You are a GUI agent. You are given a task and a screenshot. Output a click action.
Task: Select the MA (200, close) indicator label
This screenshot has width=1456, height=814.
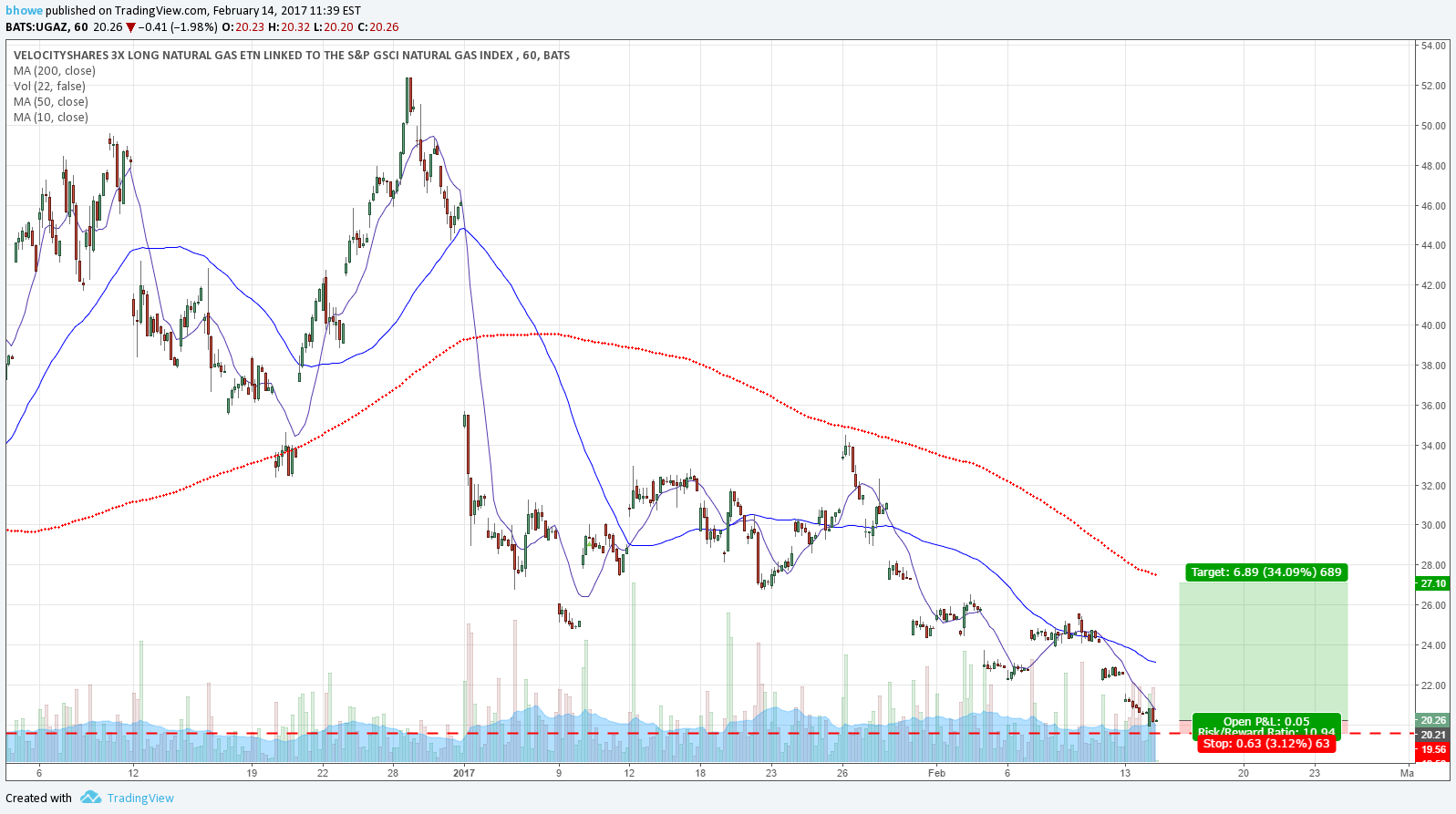(x=55, y=70)
